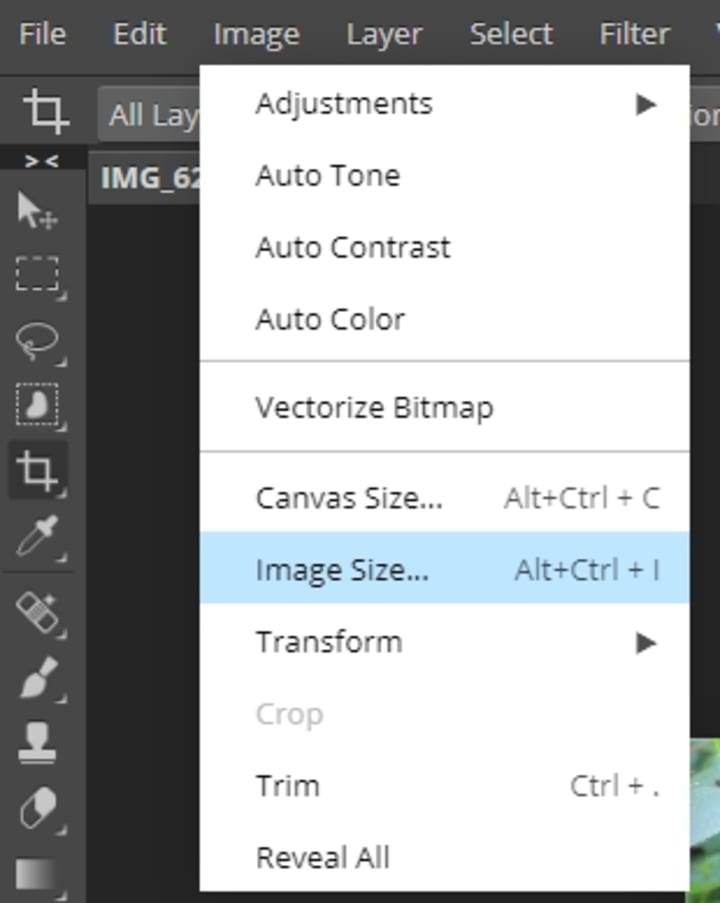Select the Lasso tool
This screenshot has width=720, height=903.
point(38,341)
